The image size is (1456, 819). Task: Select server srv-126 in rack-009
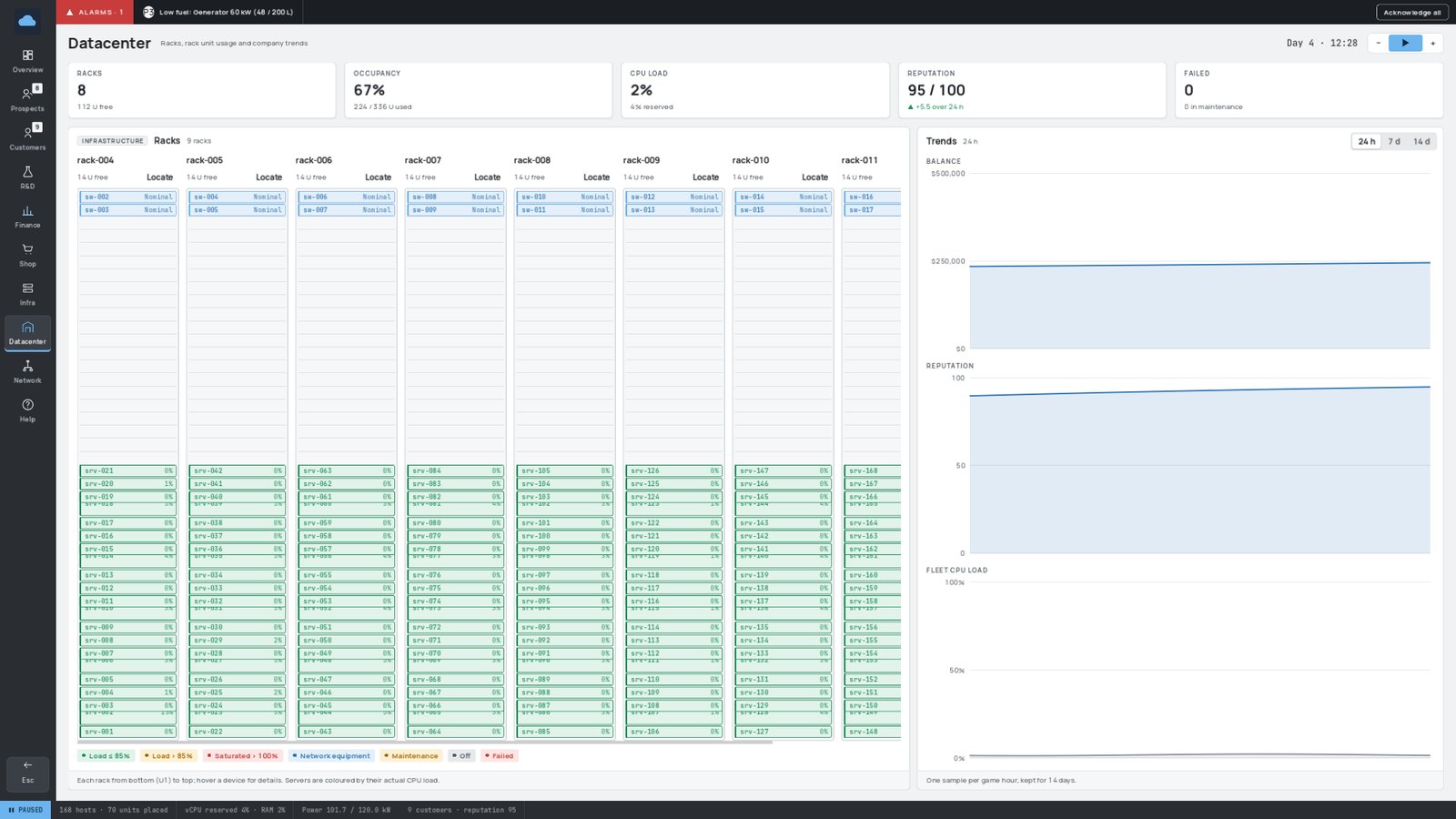coord(674,470)
